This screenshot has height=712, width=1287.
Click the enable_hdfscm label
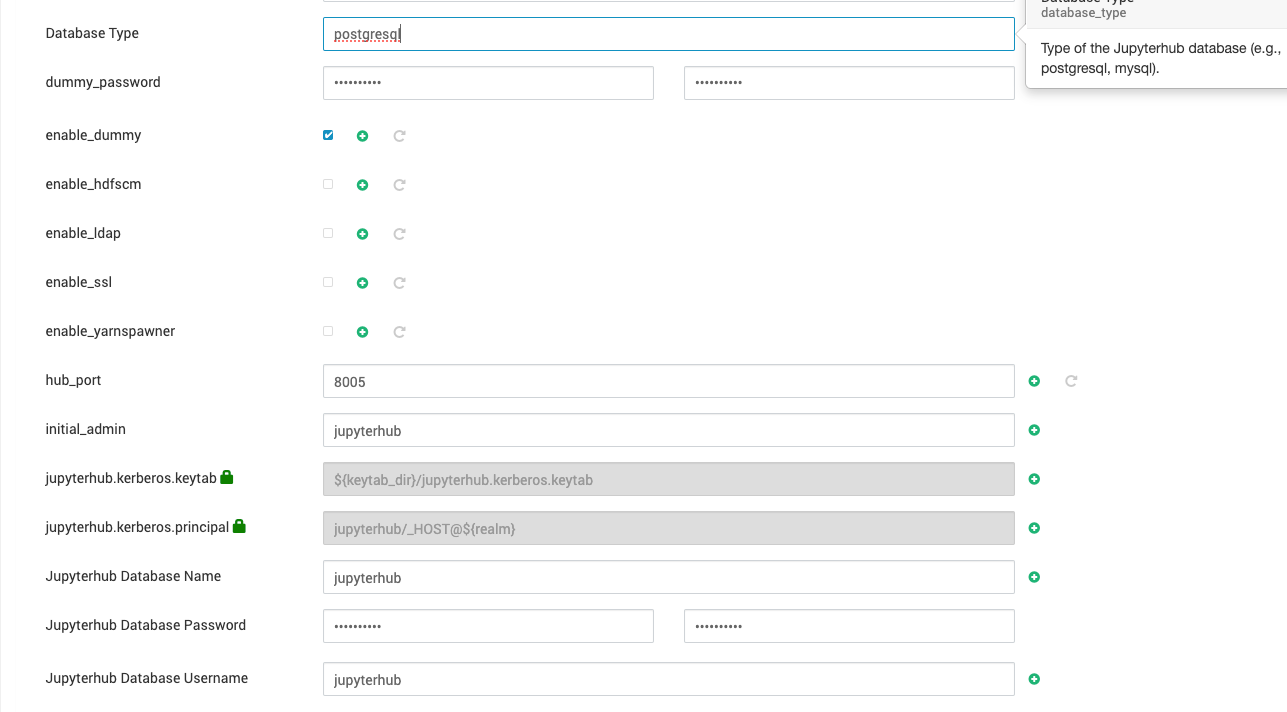point(93,184)
